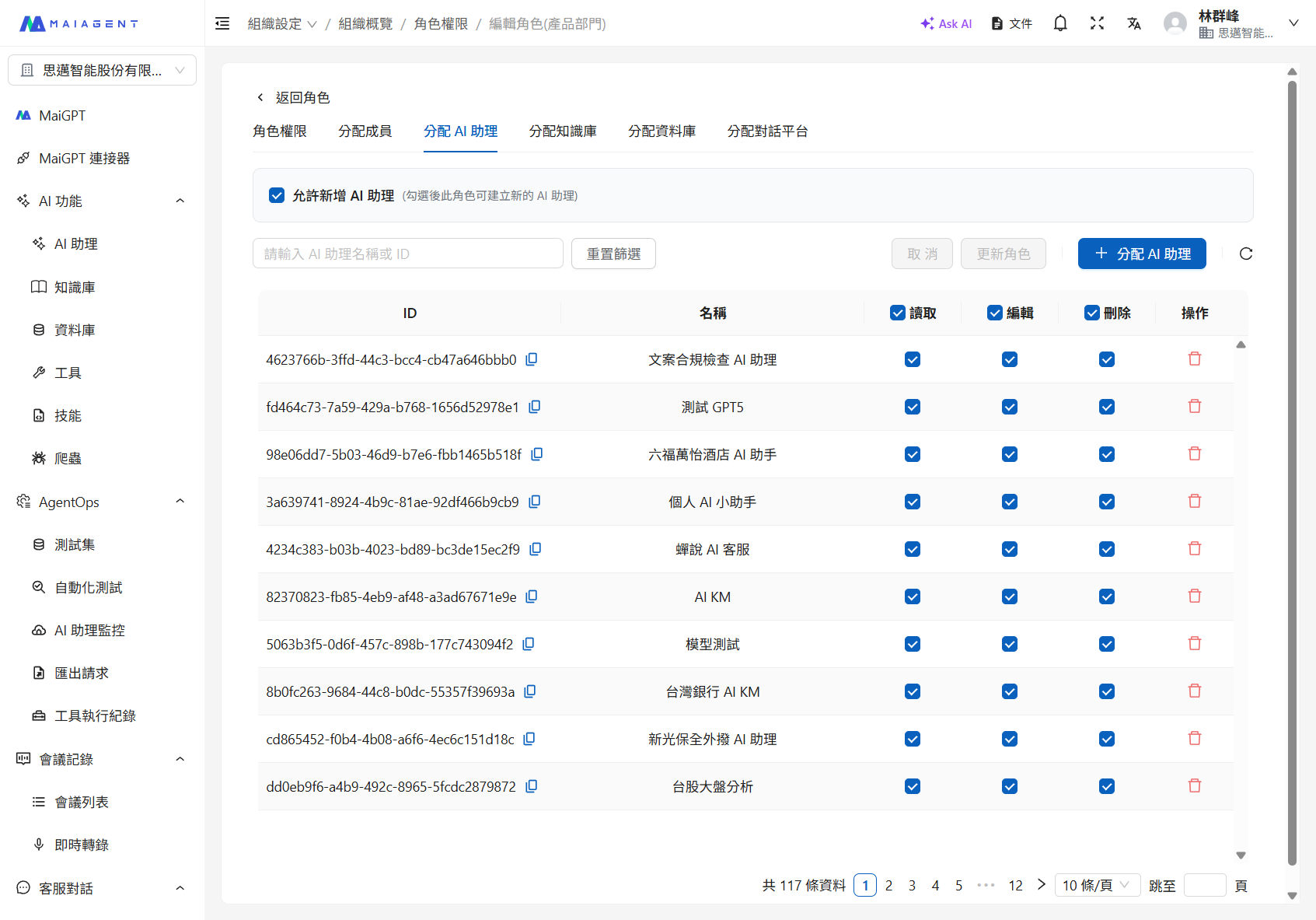This screenshot has width=1316, height=920.
Task: Open 即時轉錄 in the sidebar
Action: point(81,845)
